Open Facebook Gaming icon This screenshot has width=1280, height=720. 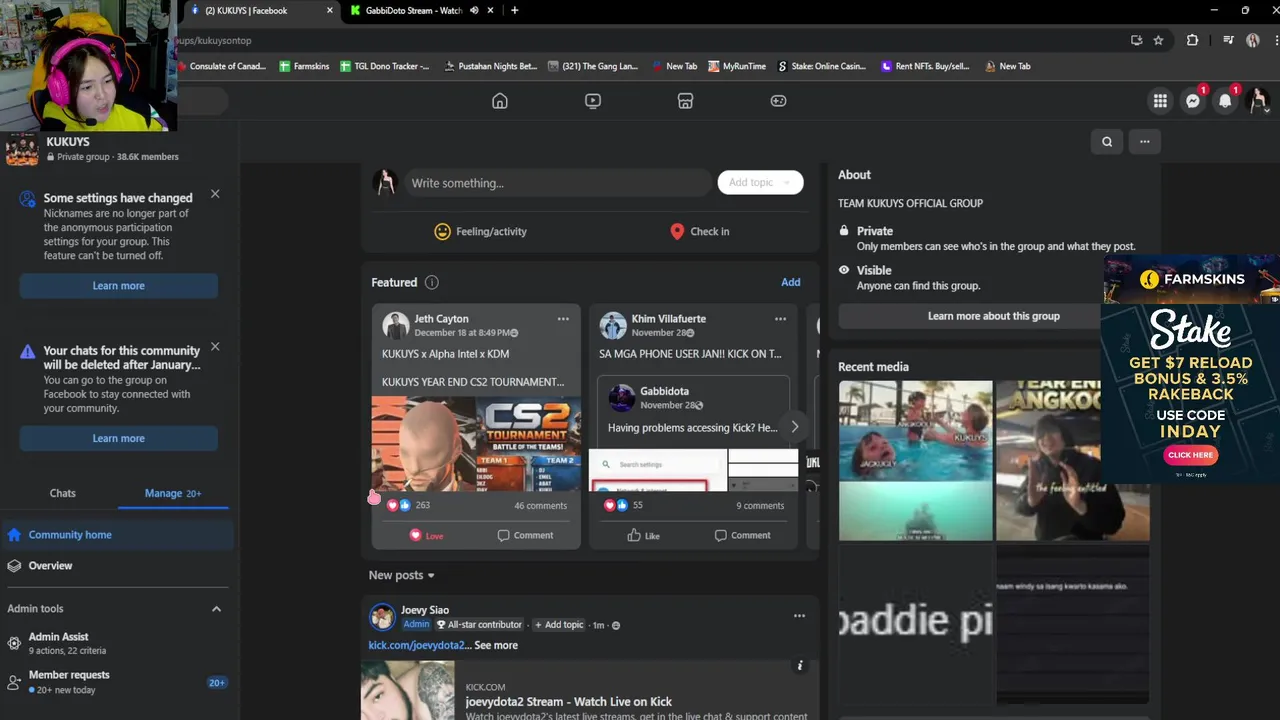pyautogui.click(x=778, y=101)
